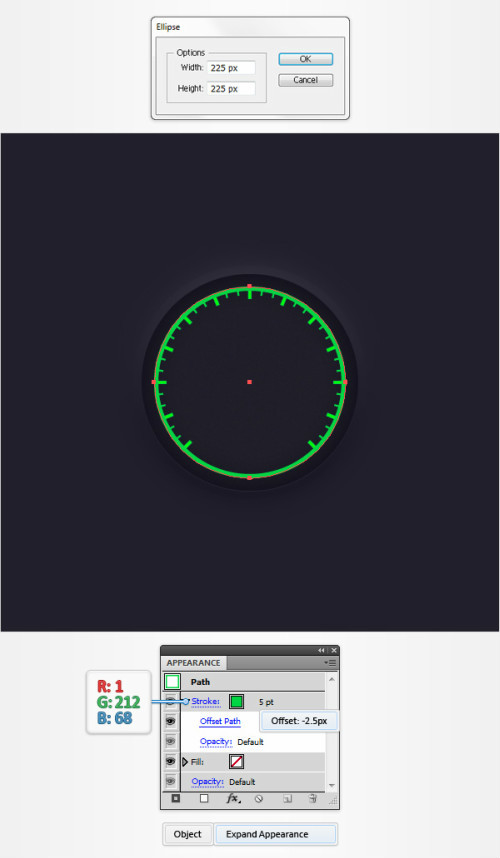This screenshot has width=500, height=858.
Task: Click the Opacity link under Offset Path
Action: click(216, 741)
